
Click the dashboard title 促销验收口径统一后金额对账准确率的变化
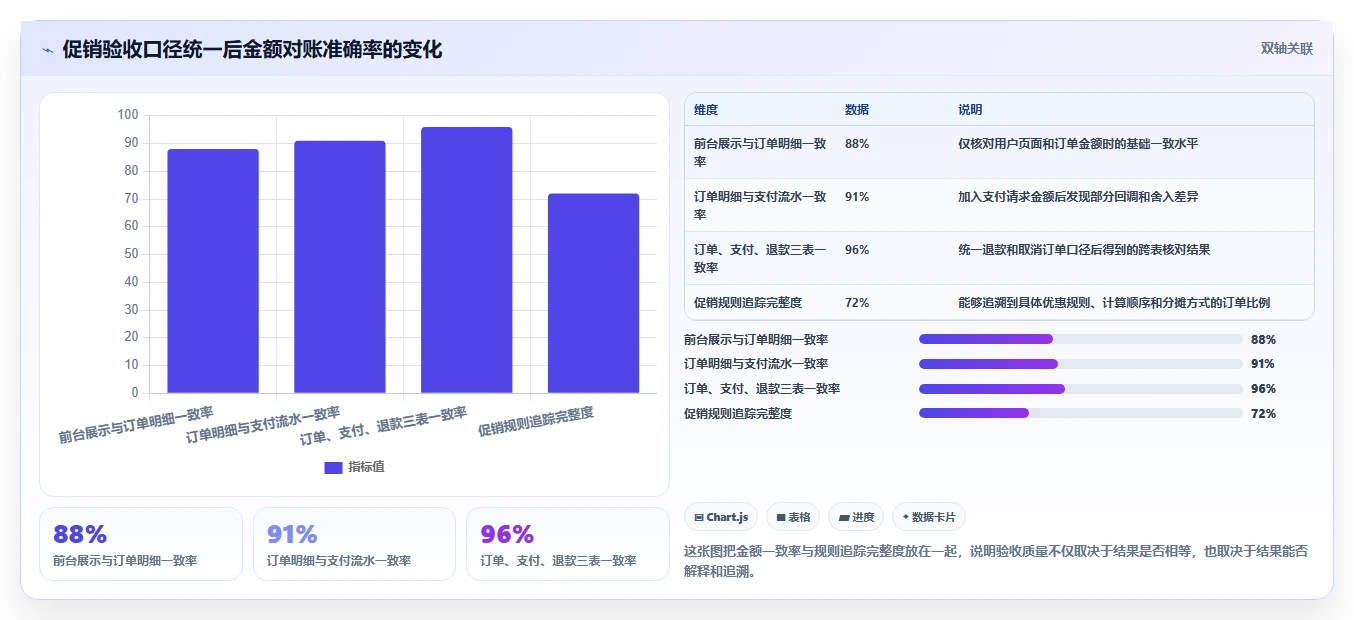point(252,50)
